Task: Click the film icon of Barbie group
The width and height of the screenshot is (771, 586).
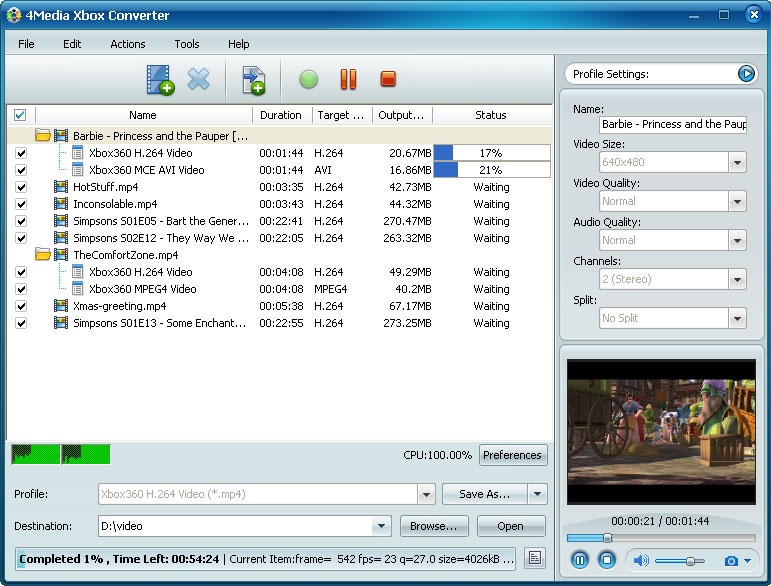Action: click(x=61, y=135)
